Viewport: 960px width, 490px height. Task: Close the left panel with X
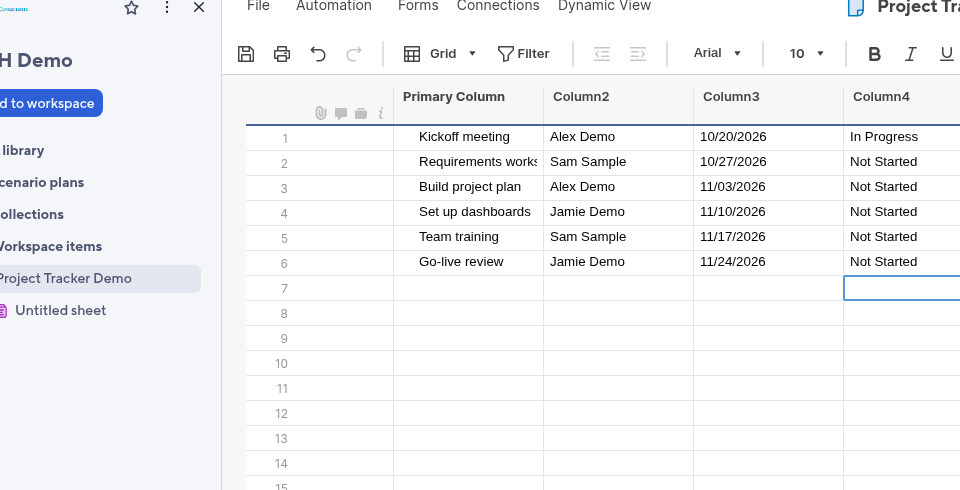coord(199,7)
